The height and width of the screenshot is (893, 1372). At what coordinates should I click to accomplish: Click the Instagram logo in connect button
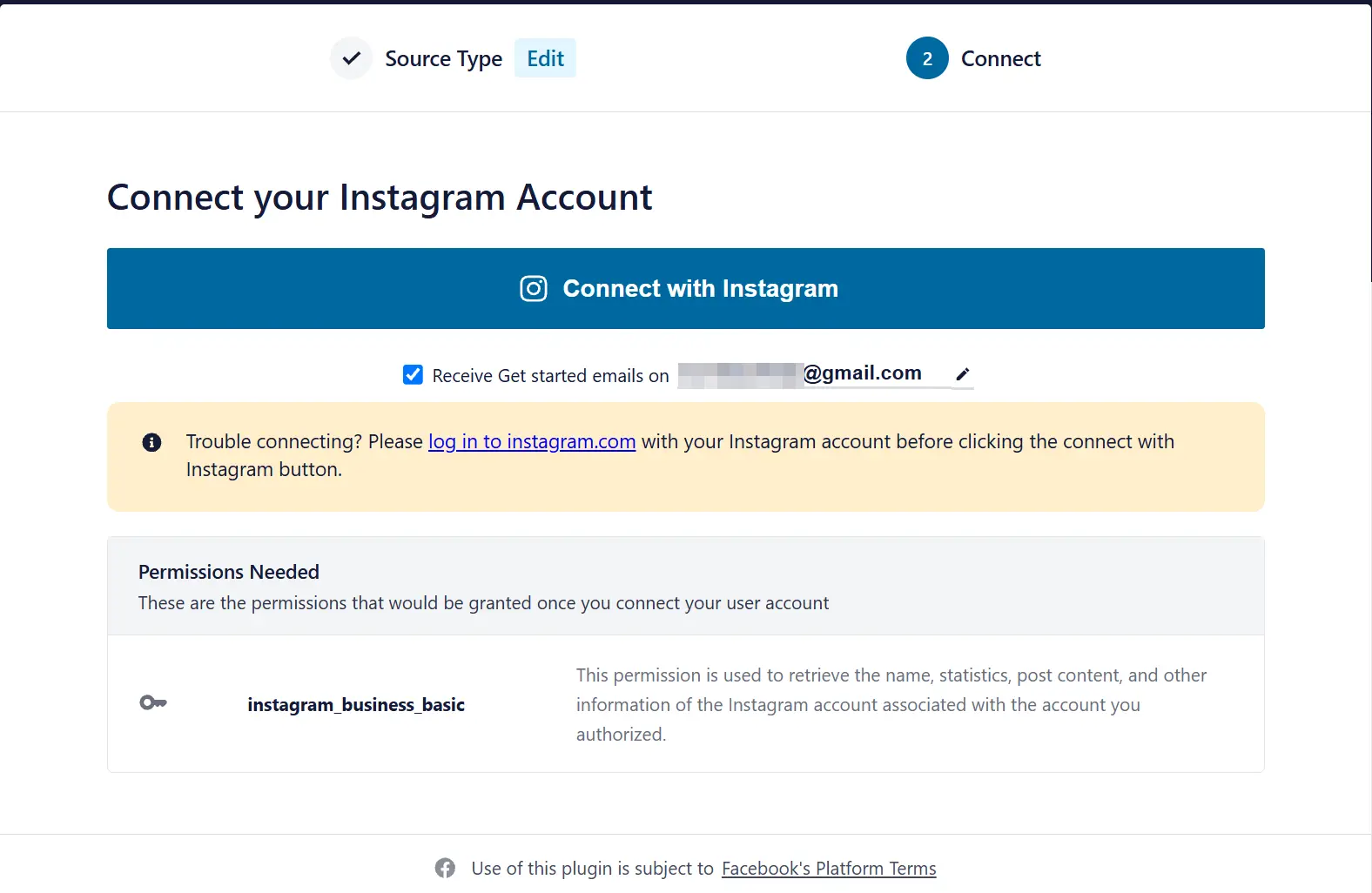point(534,288)
